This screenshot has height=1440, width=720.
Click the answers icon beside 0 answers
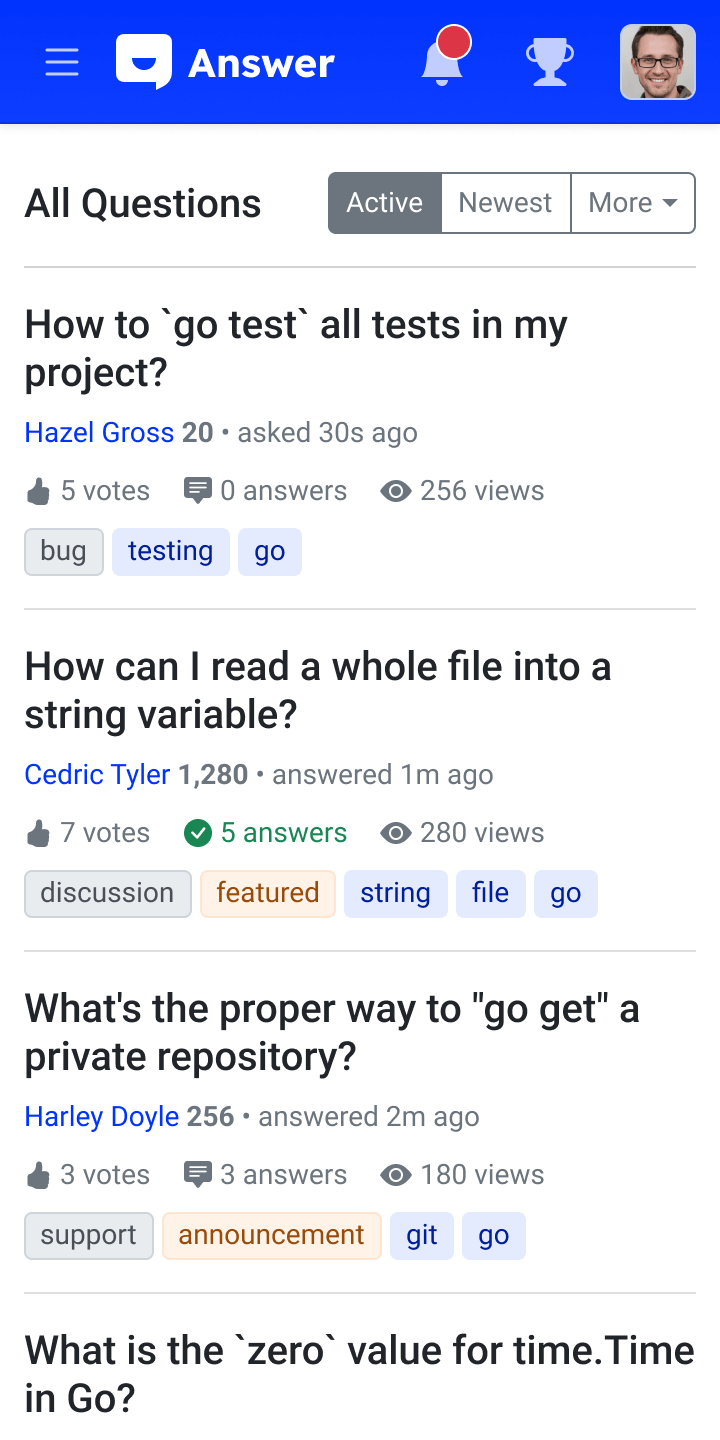coord(198,491)
